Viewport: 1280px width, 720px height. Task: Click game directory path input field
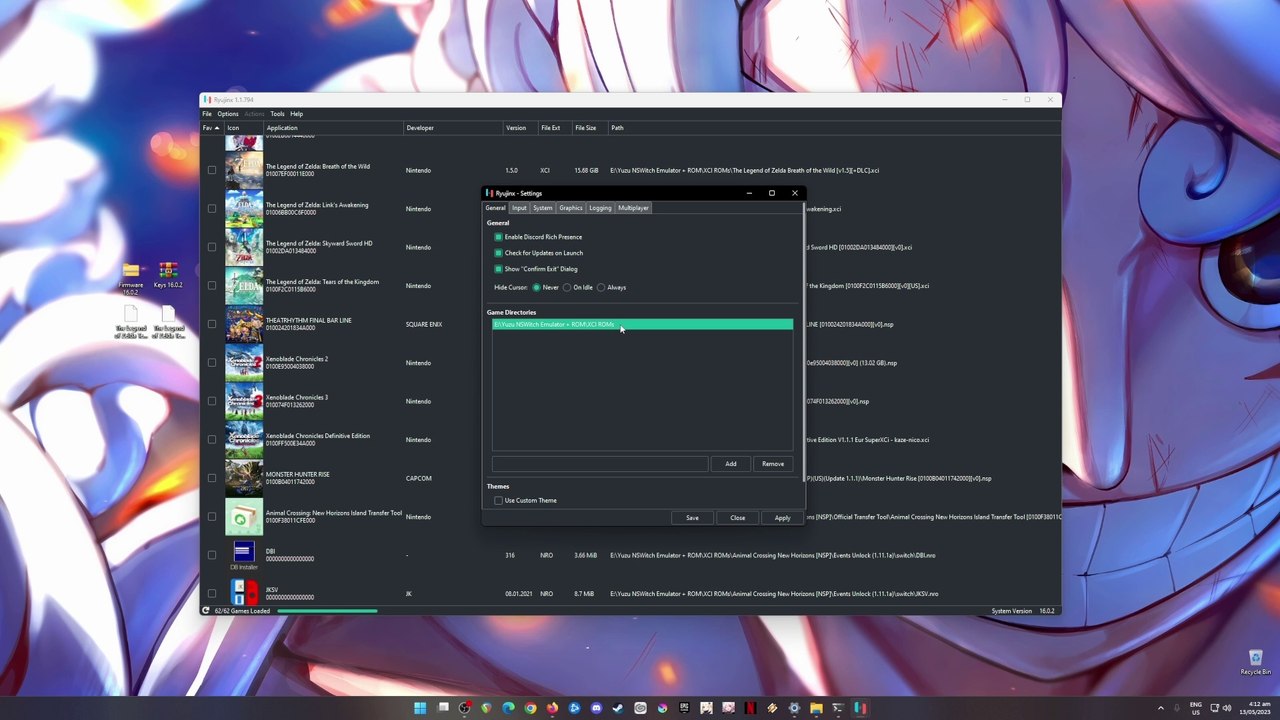[599, 464]
